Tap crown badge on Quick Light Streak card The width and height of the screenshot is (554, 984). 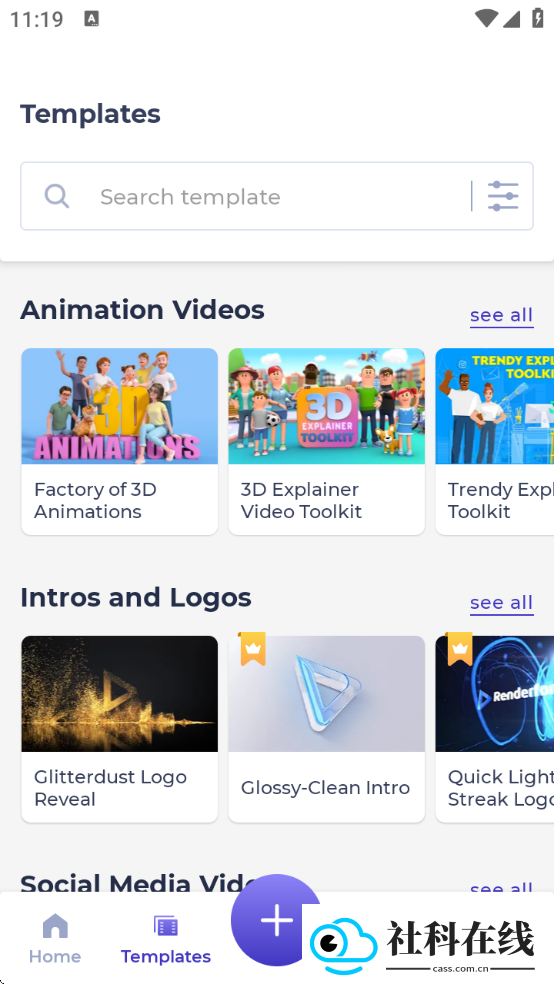coord(460,649)
